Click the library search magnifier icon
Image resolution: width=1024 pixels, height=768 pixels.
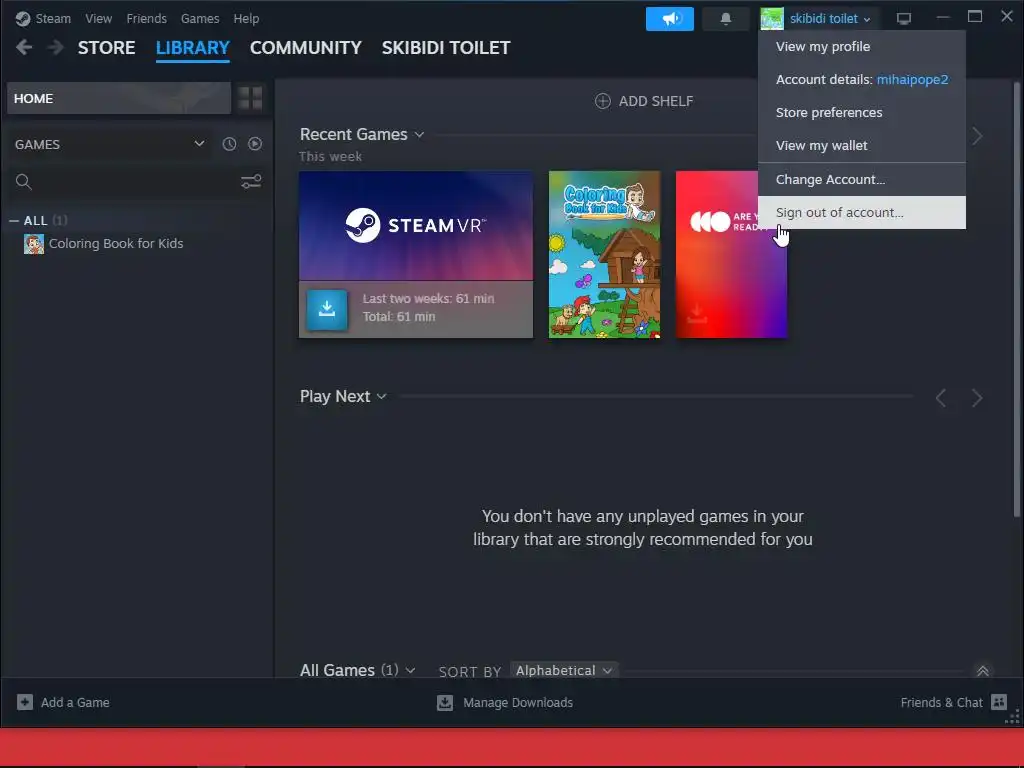click(24, 182)
